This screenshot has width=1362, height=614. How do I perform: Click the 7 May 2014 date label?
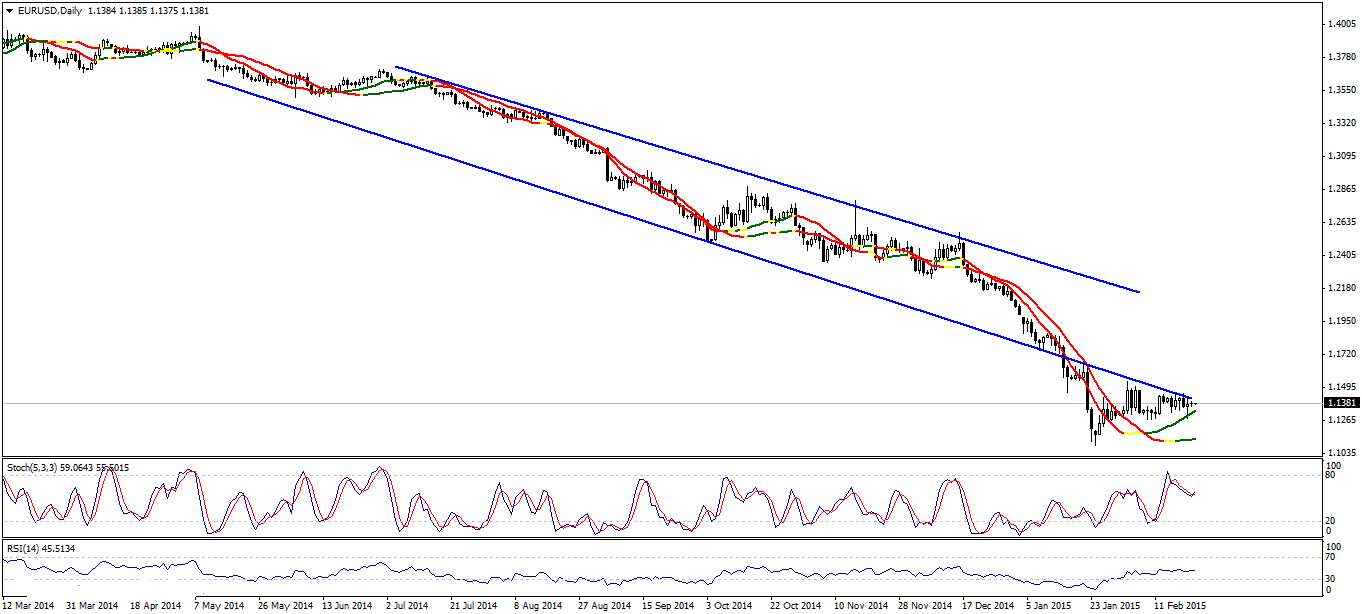[x=217, y=605]
